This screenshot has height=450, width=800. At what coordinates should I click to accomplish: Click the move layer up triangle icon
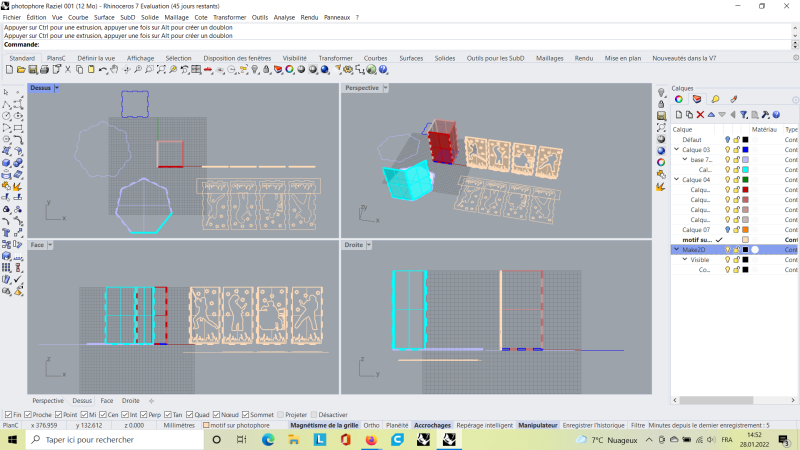pyautogui.click(x=711, y=115)
